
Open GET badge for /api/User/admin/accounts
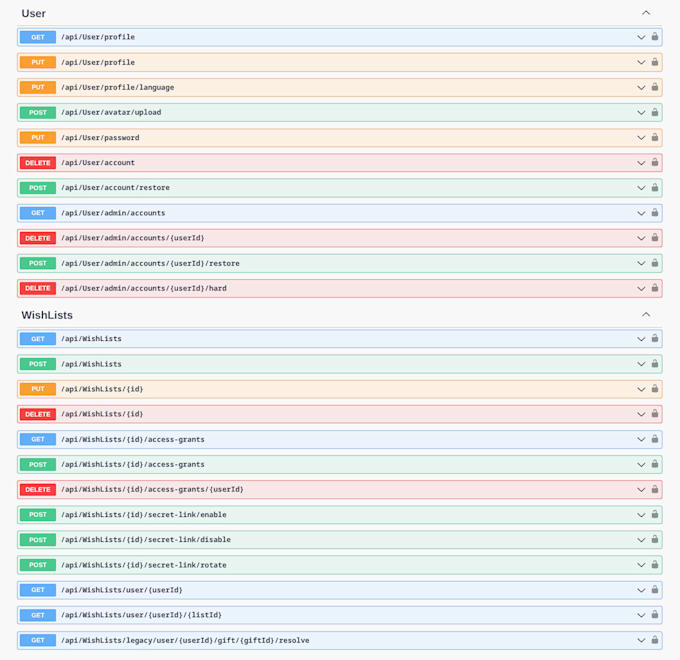(38, 213)
